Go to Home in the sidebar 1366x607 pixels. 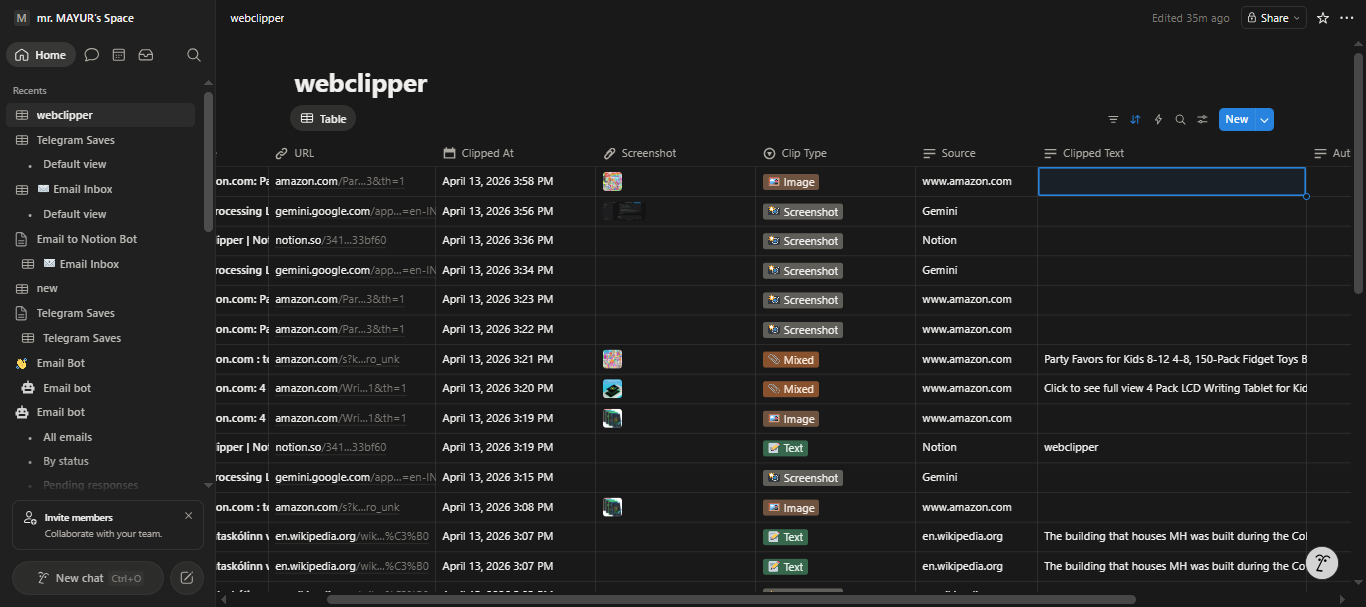click(x=41, y=55)
